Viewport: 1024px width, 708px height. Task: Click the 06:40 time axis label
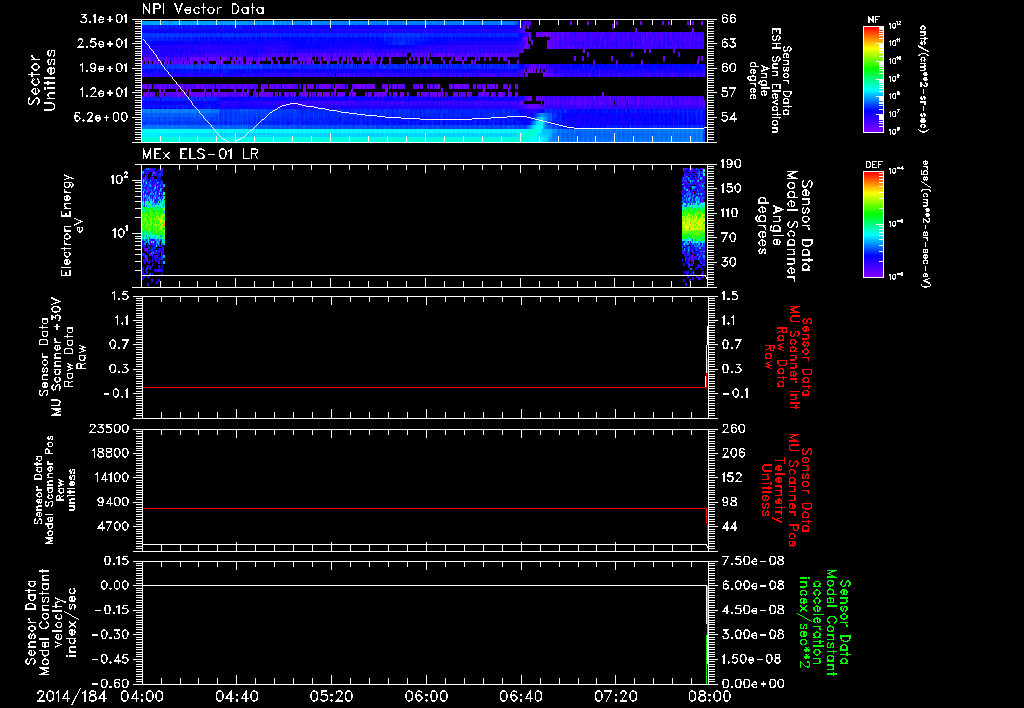pyautogui.click(x=520, y=696)
